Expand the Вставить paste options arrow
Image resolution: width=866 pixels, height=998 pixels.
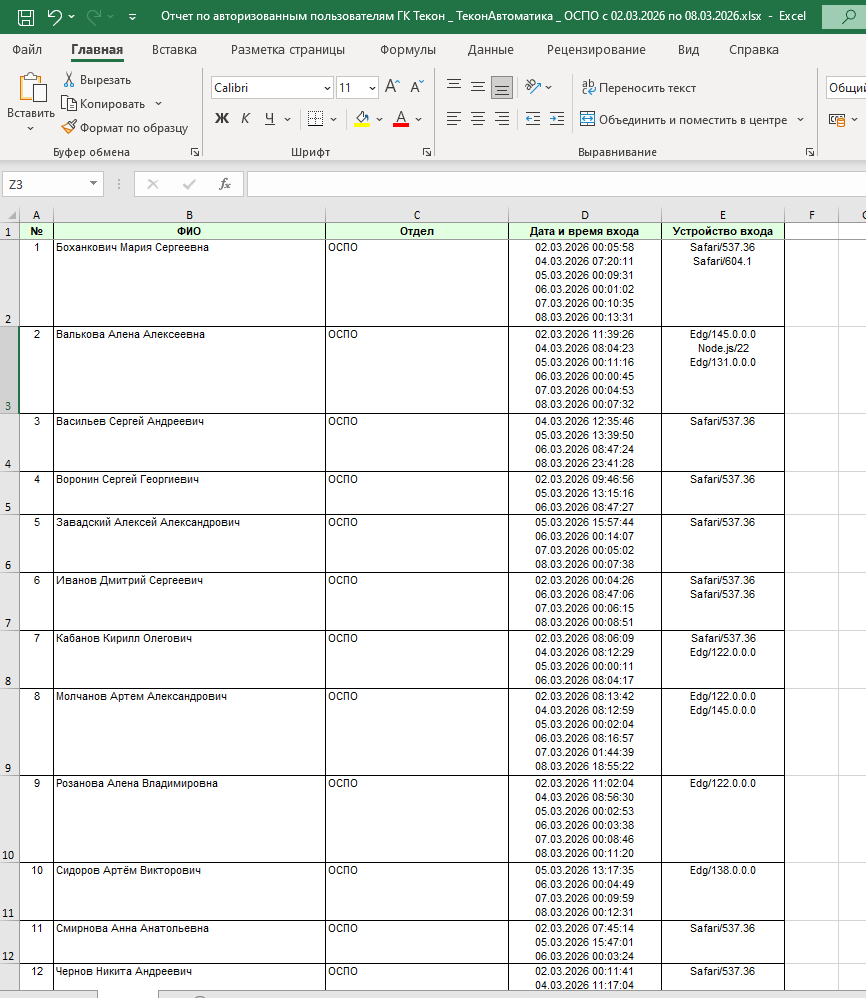(31, 129)
